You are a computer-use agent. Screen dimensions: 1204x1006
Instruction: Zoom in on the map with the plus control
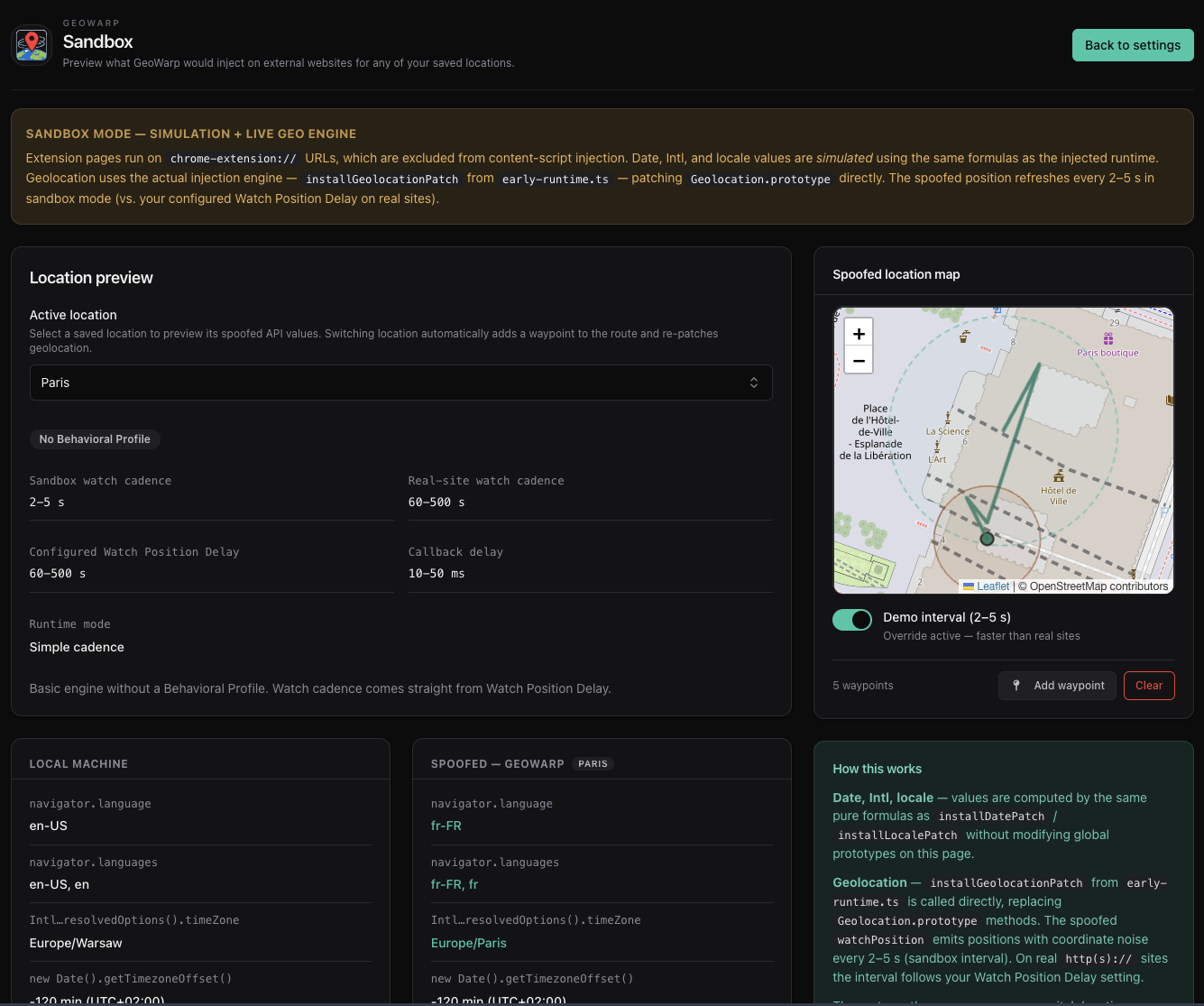[x=858, y=333]
